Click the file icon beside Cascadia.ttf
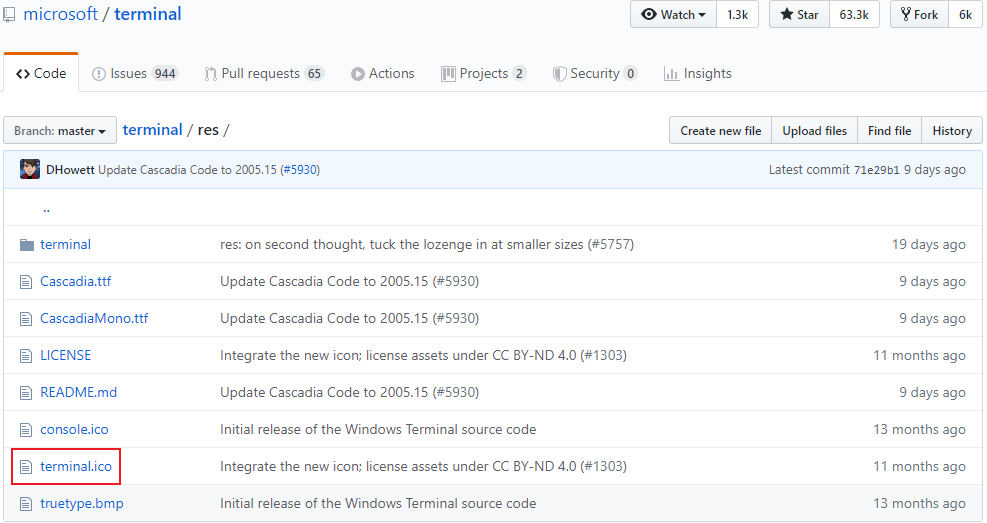Image resolution: width=987 pixels, height=523 pixels. click(26, 282)
